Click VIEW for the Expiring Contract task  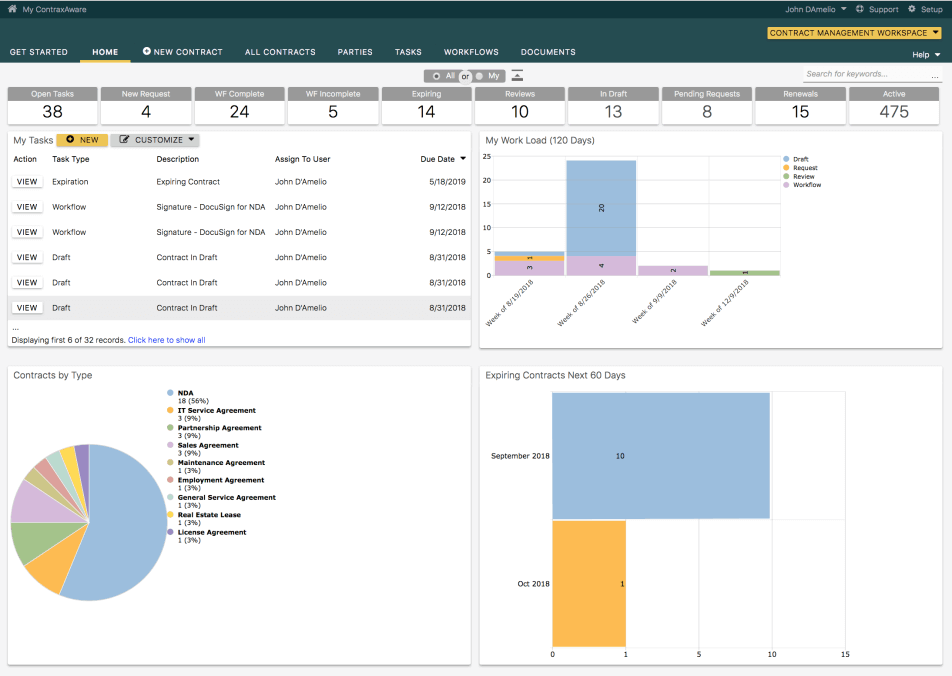pos(27,182)
